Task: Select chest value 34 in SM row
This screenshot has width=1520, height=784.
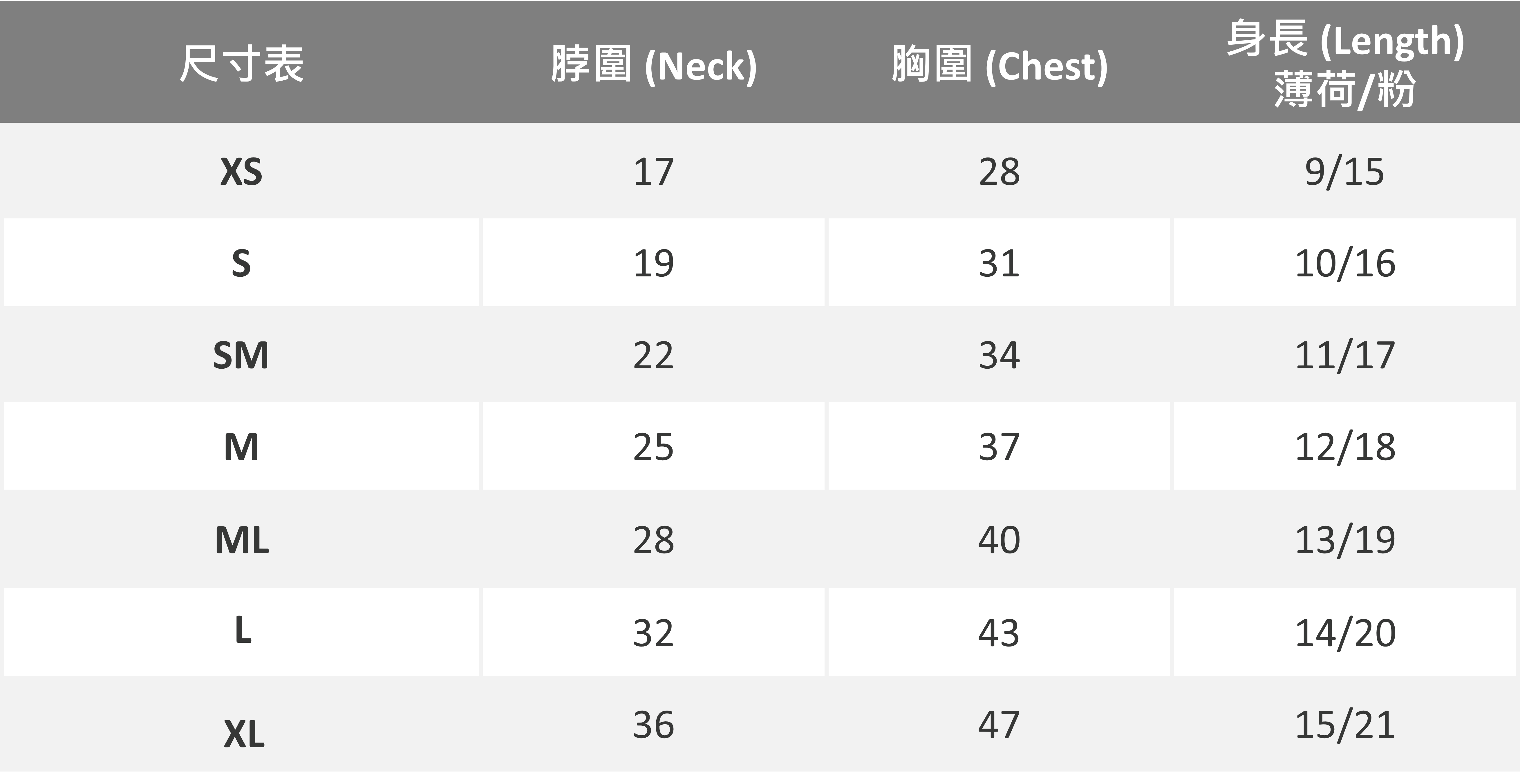Action: coord(999,356)
